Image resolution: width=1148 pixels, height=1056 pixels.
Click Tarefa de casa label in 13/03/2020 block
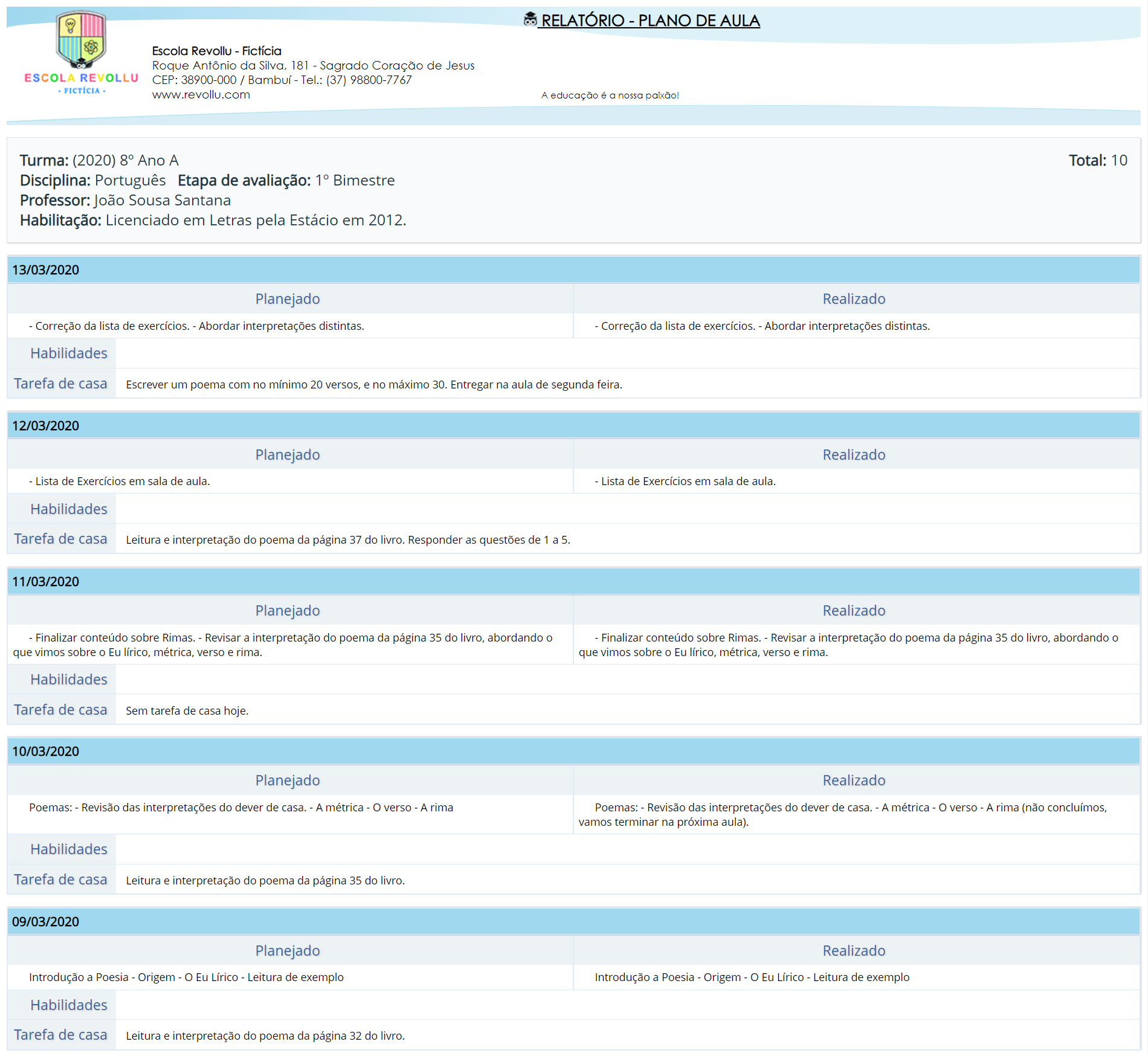tap(60, 384)
